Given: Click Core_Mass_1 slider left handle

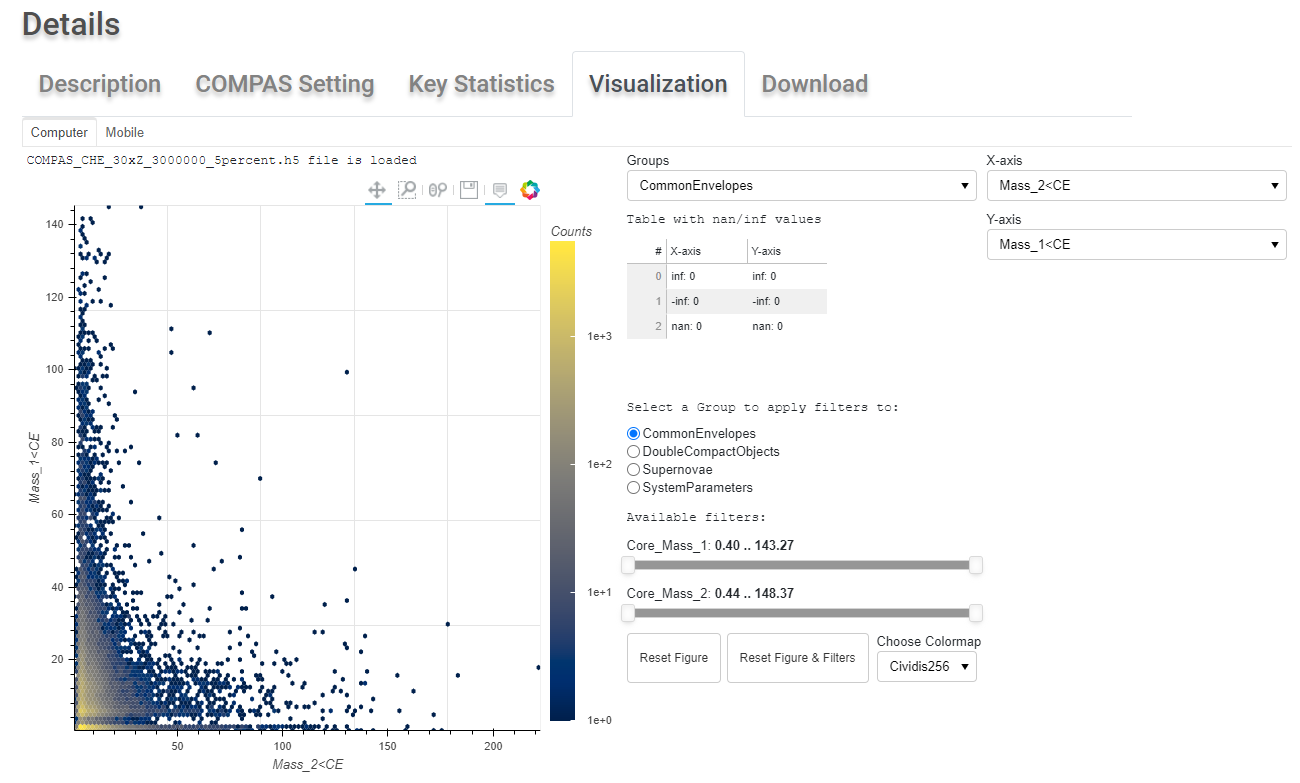Looking at the screenshot, I should coord(628,565).
